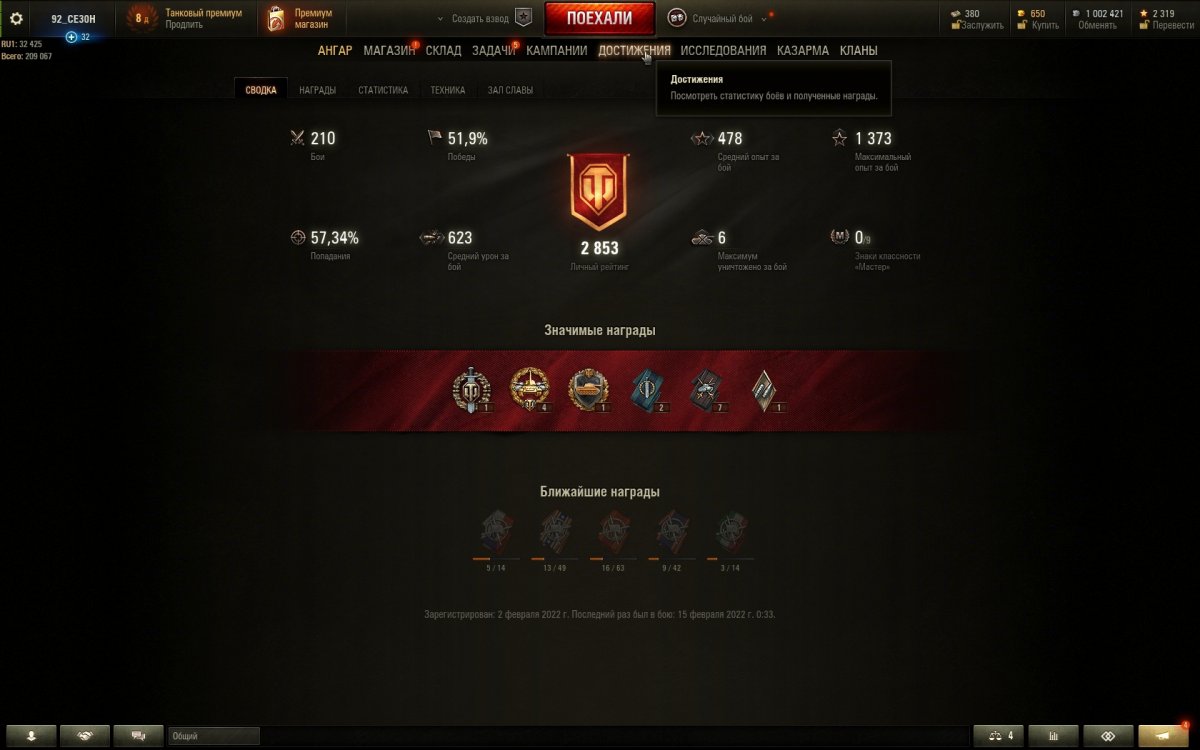Open the session statistics bar-chart icon

coord(1053,736)
